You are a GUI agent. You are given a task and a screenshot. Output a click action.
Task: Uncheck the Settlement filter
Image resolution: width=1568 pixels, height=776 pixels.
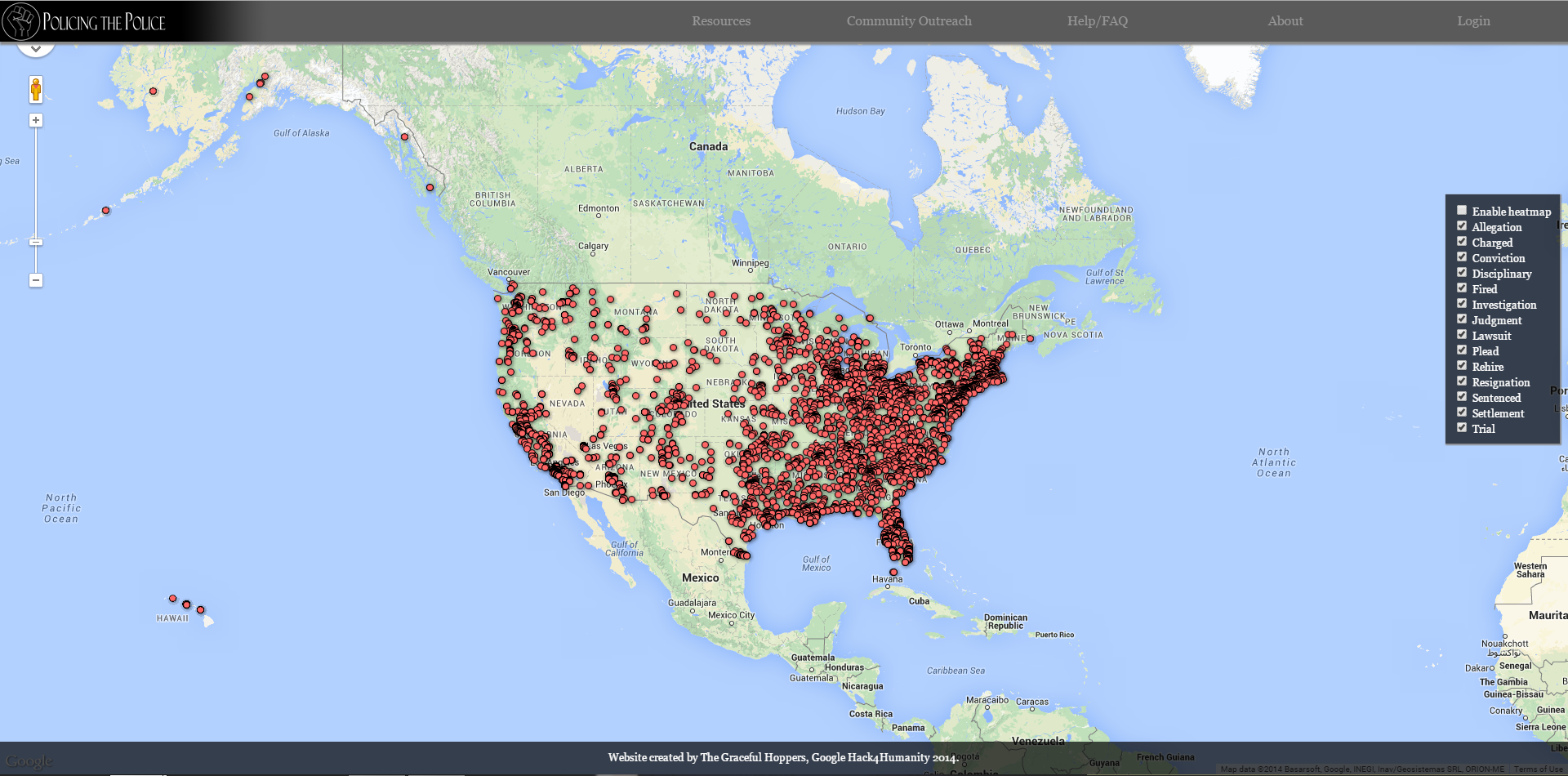[1462, 412]
